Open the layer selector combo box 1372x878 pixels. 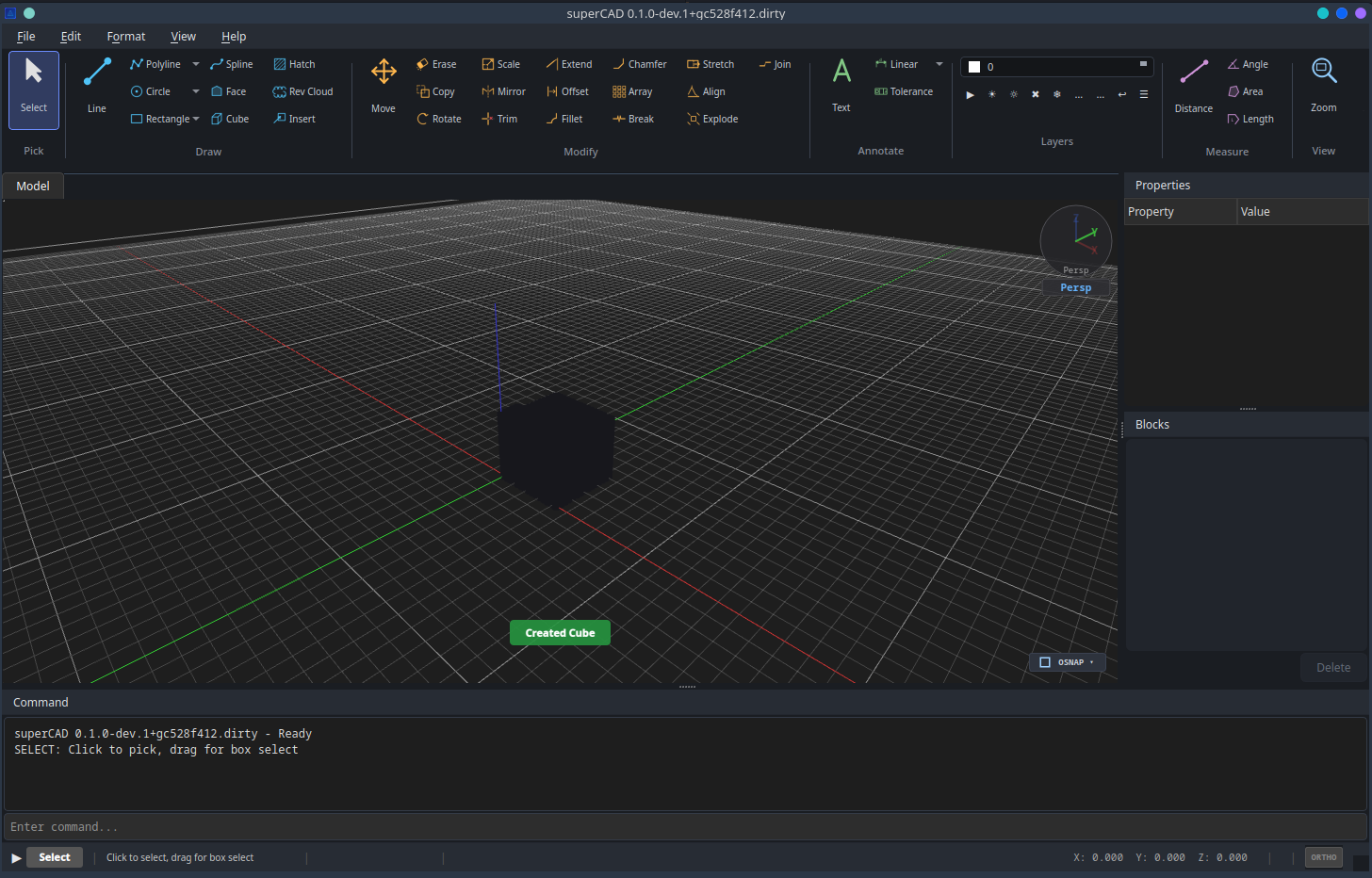(1058, 67)
